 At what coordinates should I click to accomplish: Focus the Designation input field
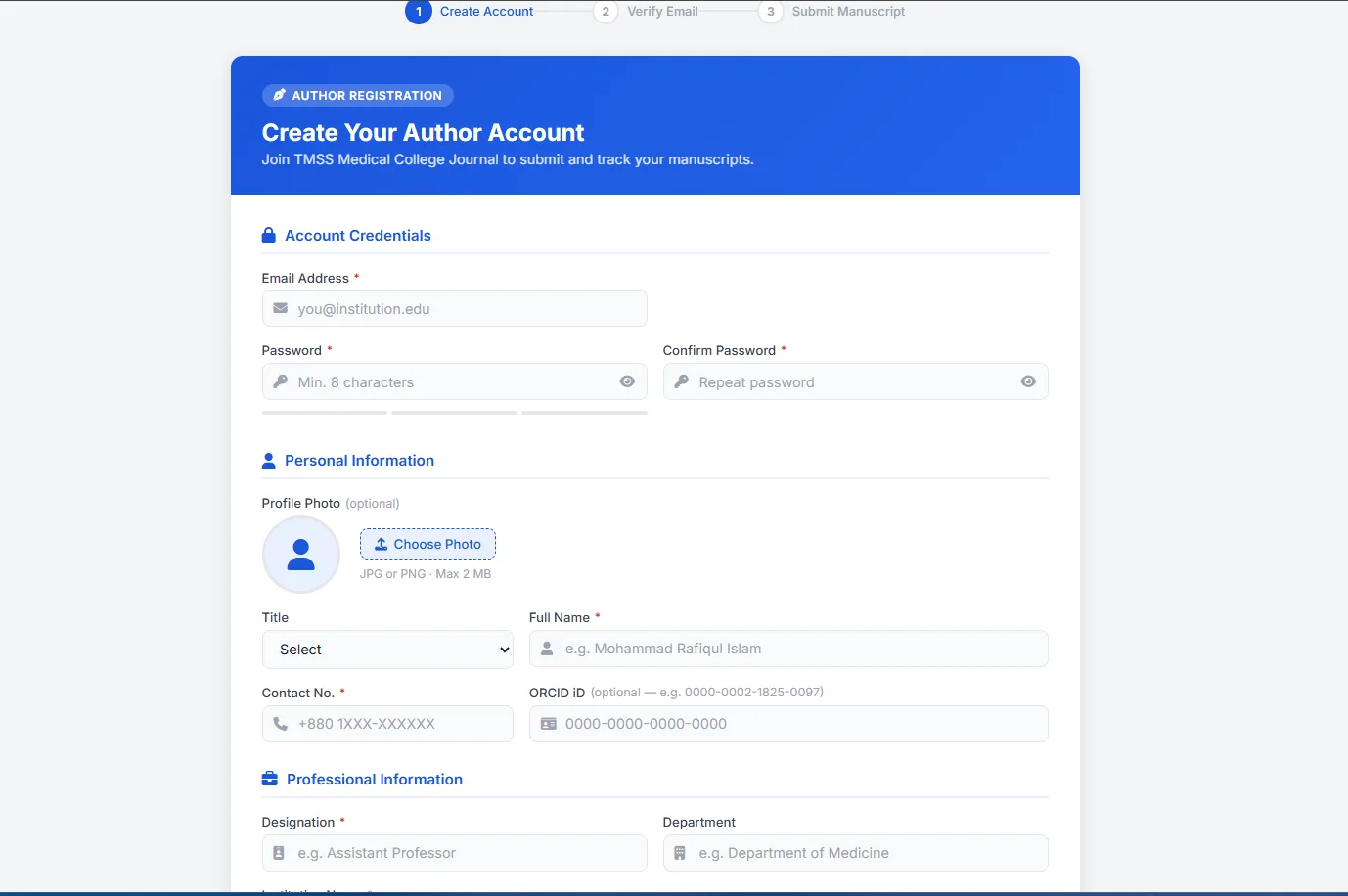tap(455, 853)
